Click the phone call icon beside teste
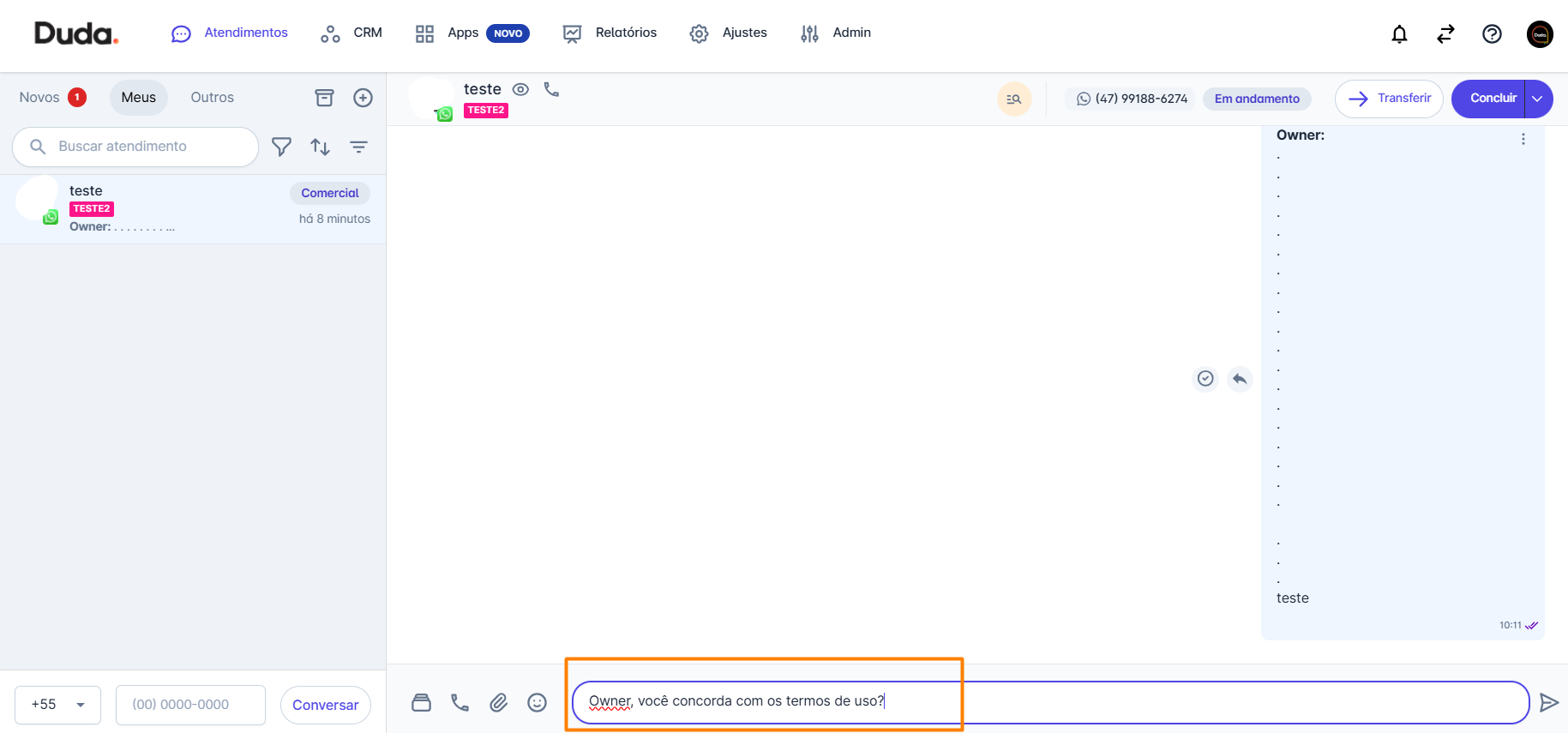Image resolution: width=1568 pixels, height=733 pixels. point(551,89)
